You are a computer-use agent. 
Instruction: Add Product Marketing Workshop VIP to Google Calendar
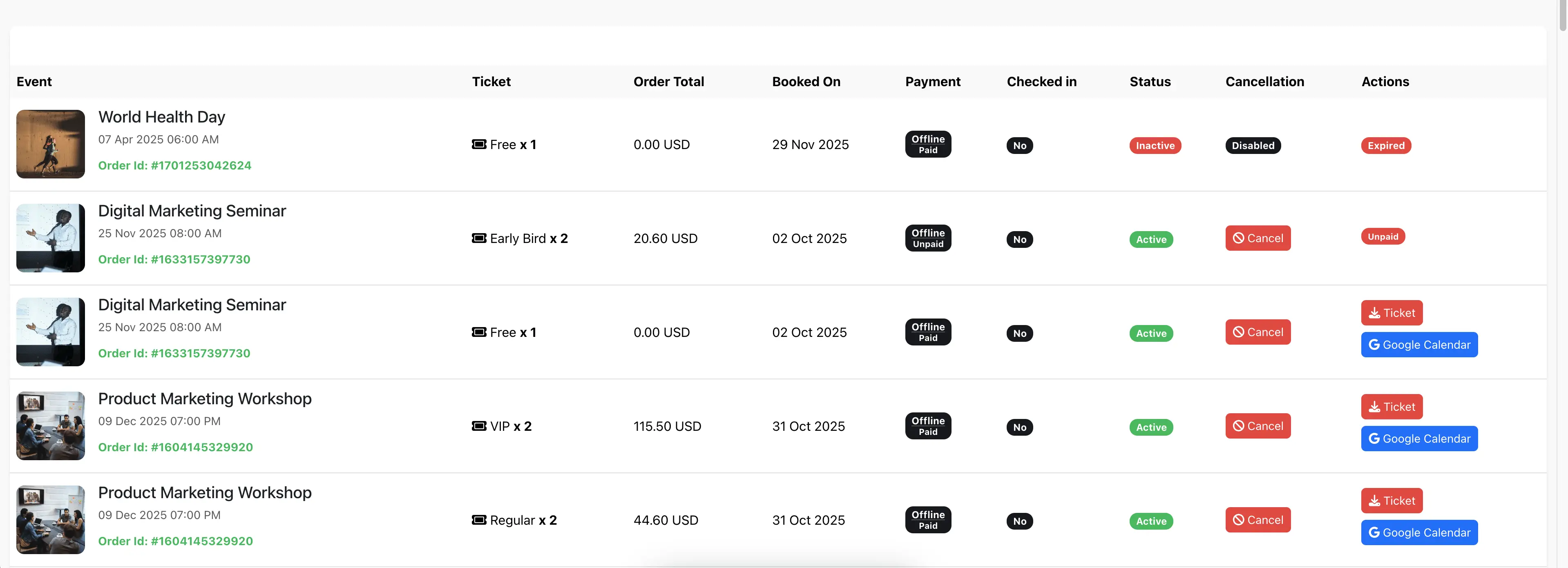(x=1419, y=439)
